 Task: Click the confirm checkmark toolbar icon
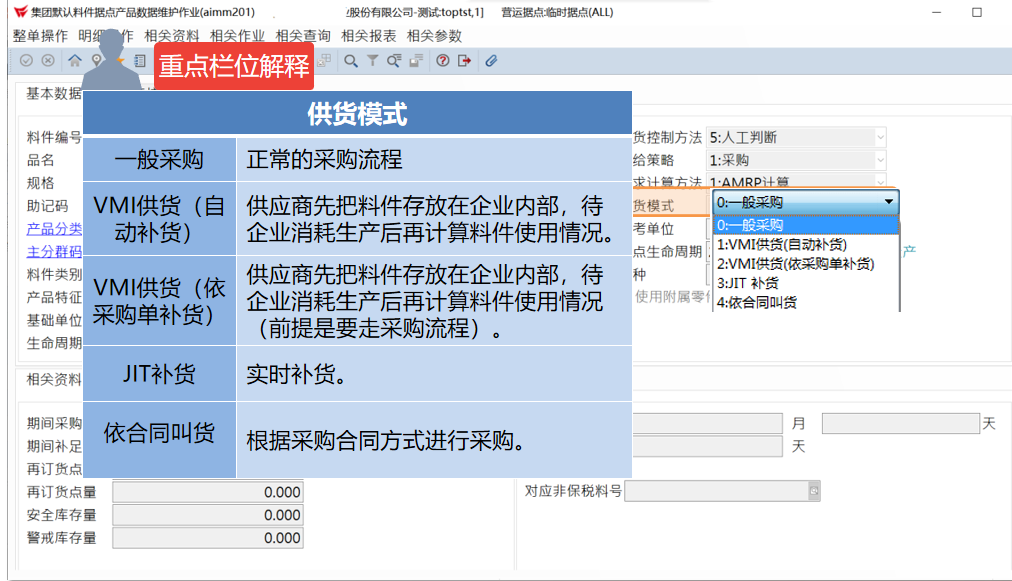[26, 61]
